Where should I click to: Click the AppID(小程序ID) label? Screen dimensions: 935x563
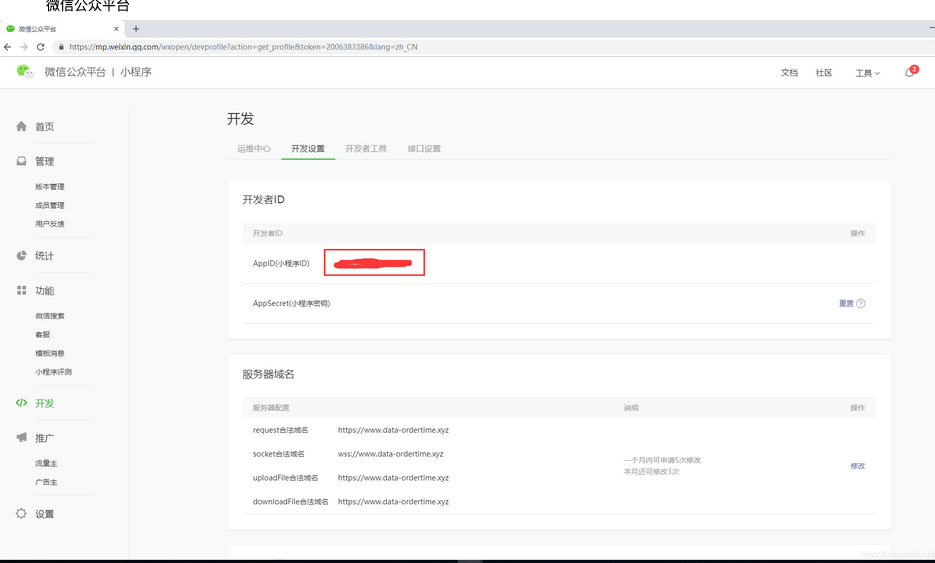pos(281,263)
